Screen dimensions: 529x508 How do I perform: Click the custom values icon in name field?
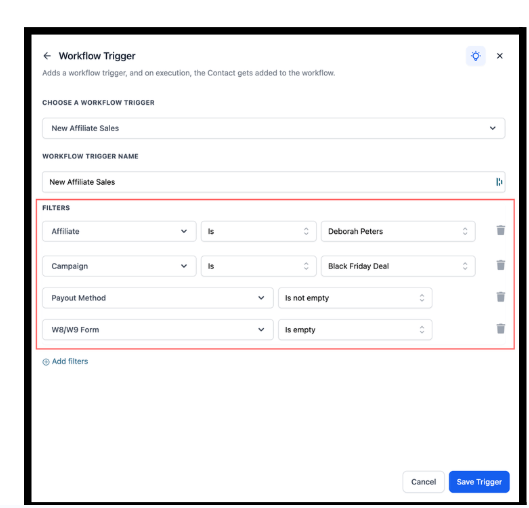(x=499, y=182)
